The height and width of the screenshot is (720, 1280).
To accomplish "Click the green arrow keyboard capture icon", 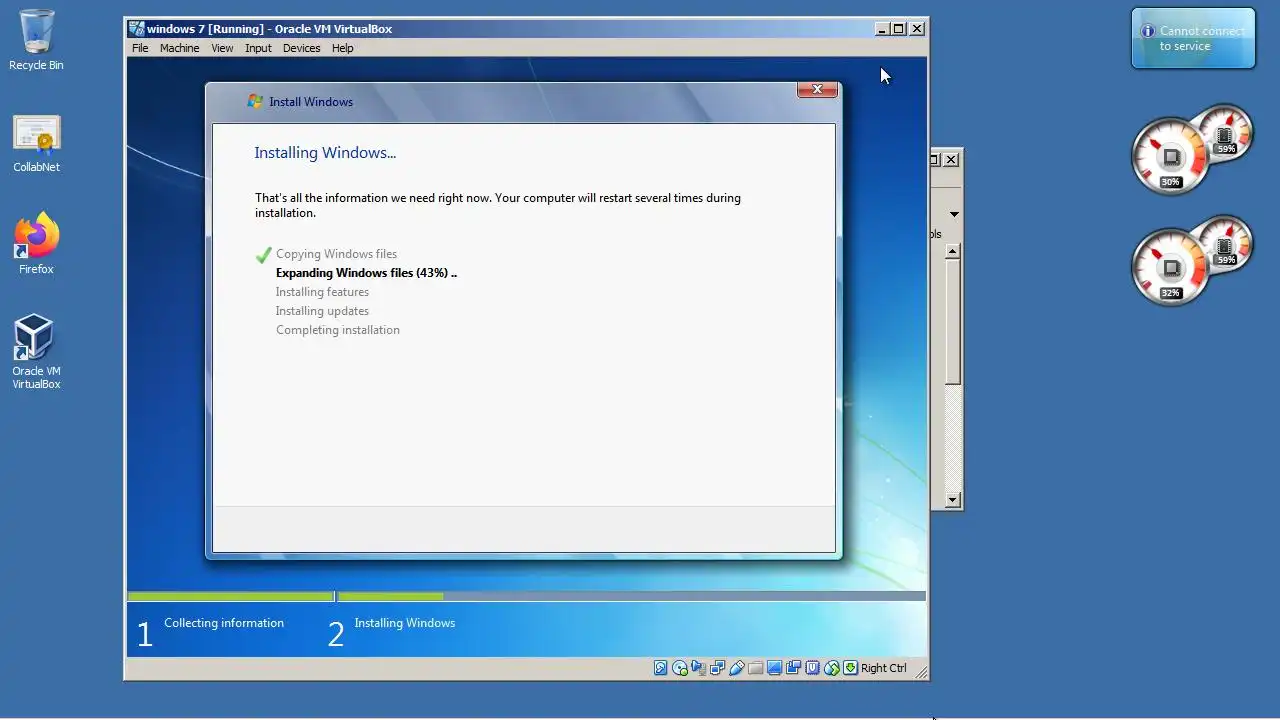I will point(851,668).
